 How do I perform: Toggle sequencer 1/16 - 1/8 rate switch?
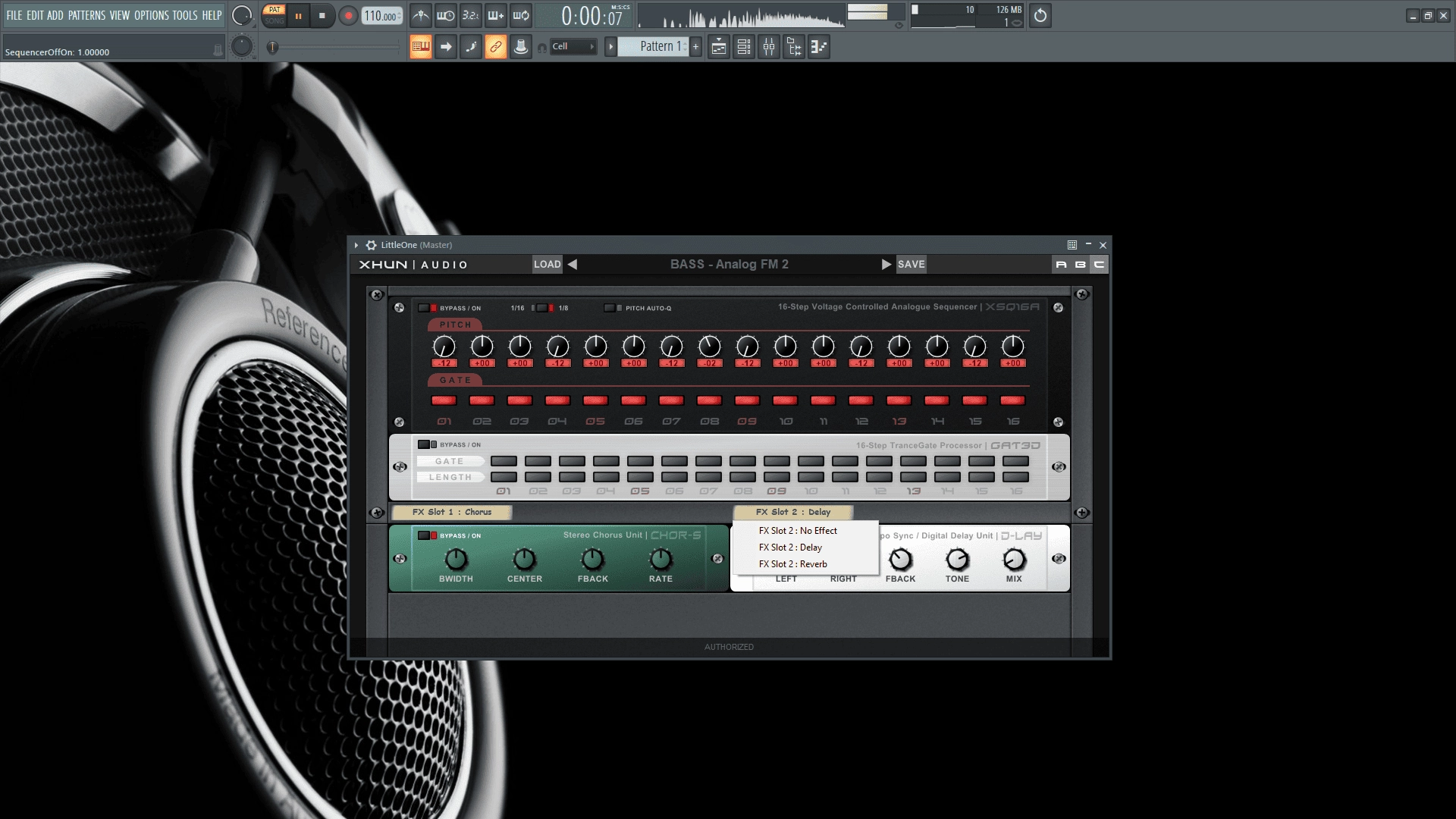[x=542, y=308]
